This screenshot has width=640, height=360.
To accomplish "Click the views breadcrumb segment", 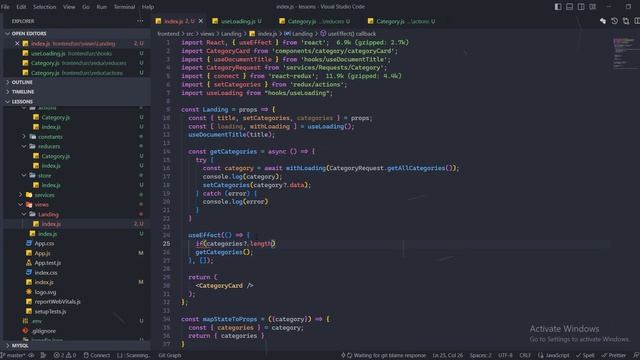I will point(207,34).
